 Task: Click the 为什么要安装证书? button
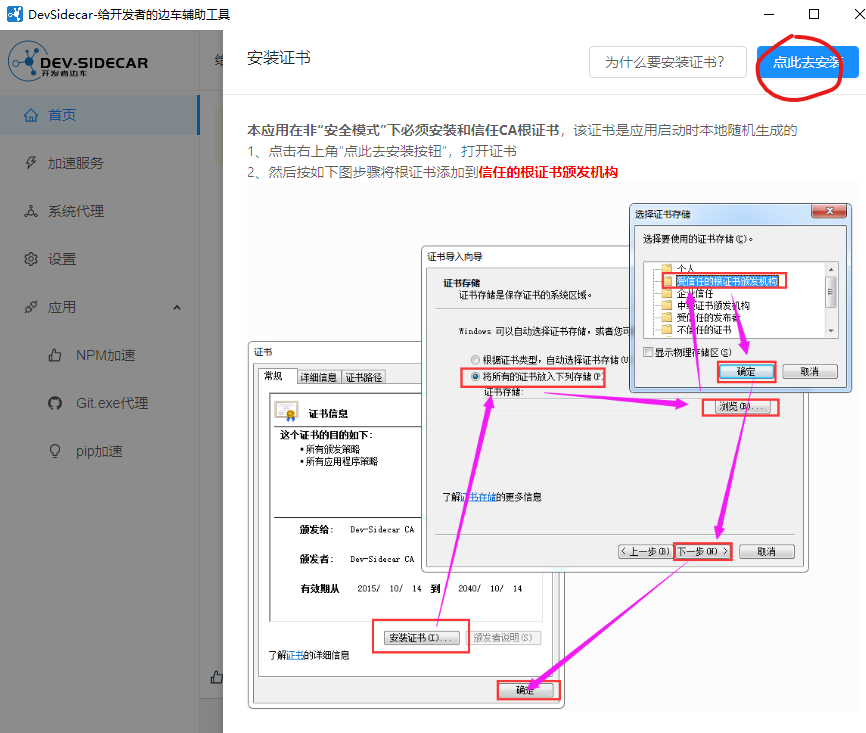pos(668,62)
